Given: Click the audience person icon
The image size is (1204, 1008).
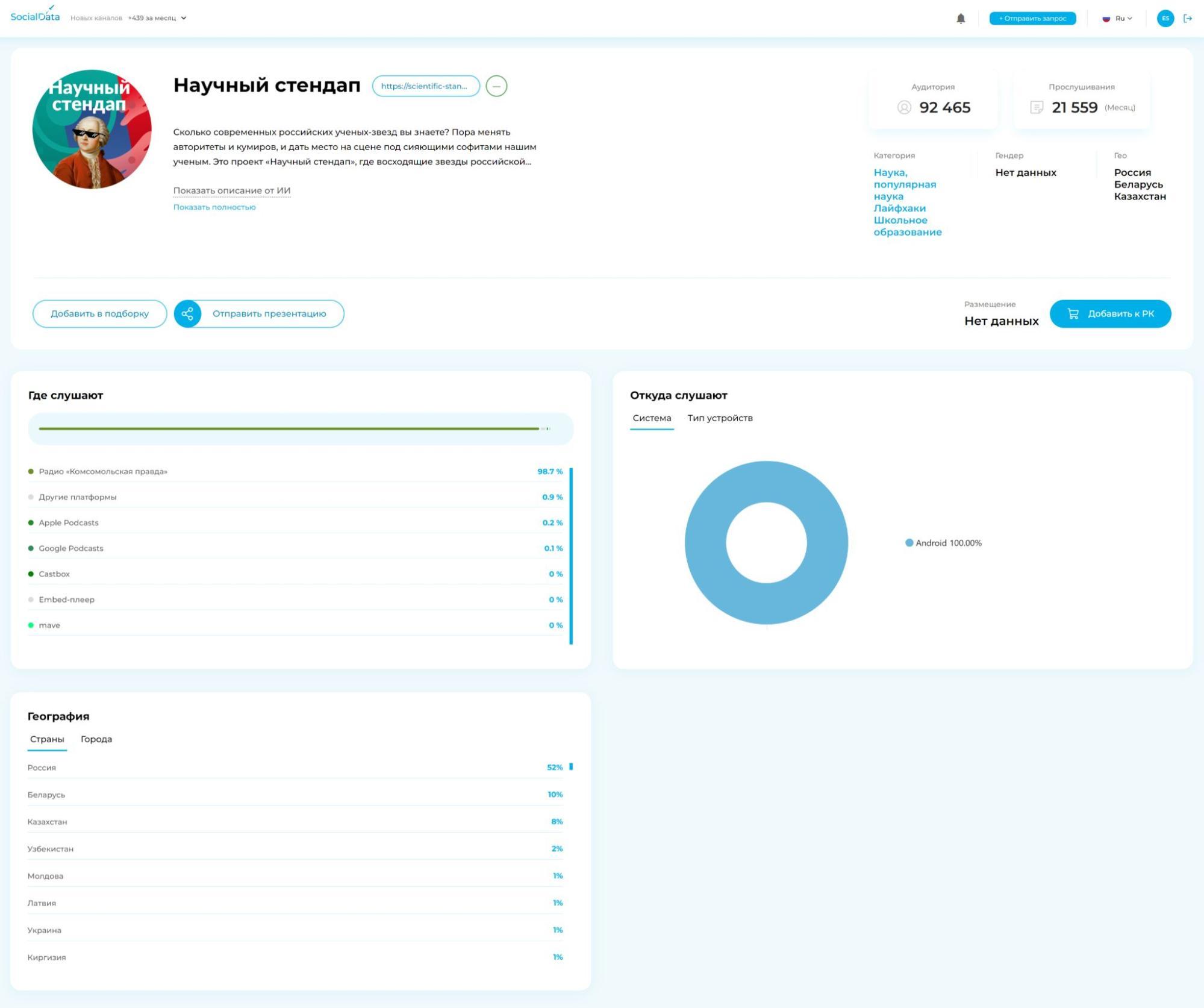Looking at the screenshot, I should (904, 107).
